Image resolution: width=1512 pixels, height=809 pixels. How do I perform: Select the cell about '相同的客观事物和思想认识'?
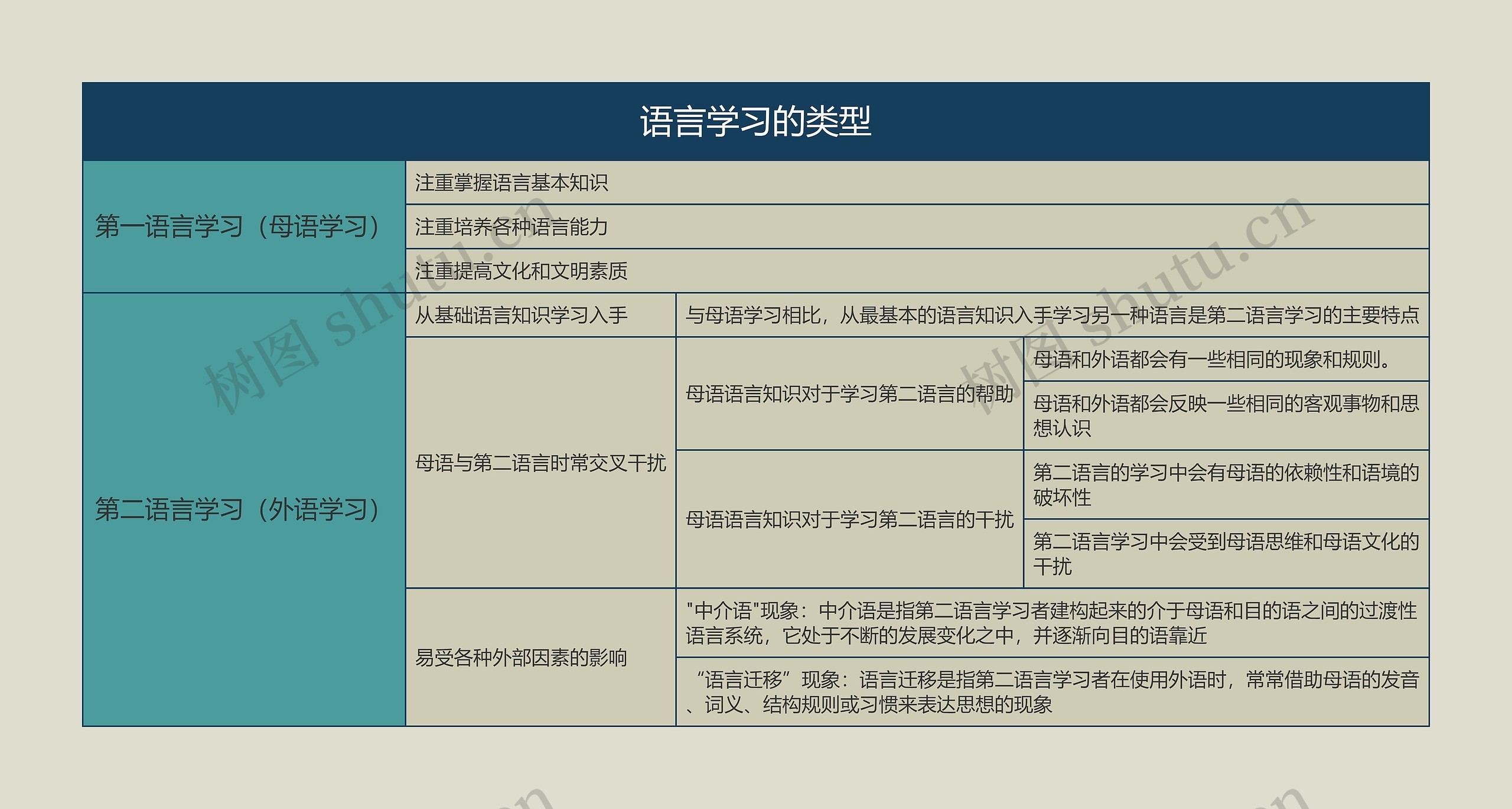pos(1226,415)
